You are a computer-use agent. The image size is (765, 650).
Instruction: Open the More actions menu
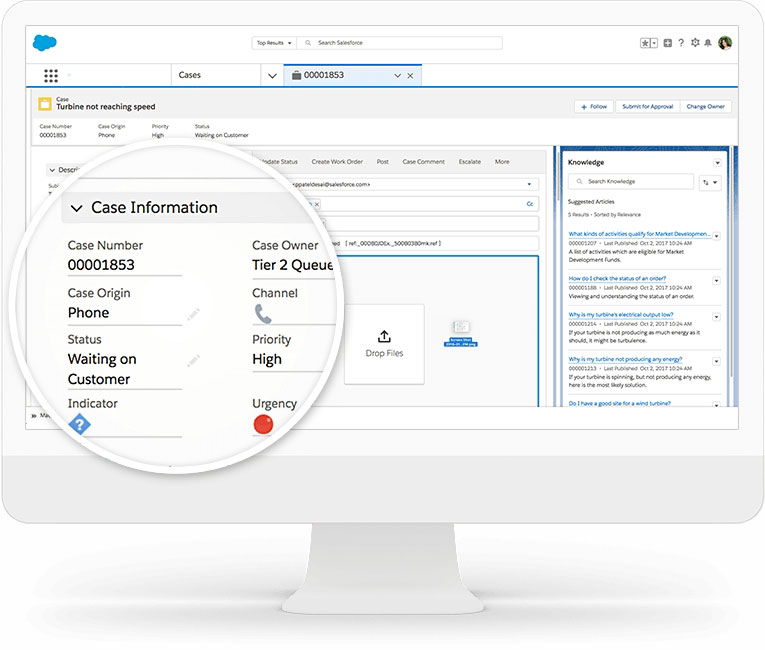click(502, 162)
